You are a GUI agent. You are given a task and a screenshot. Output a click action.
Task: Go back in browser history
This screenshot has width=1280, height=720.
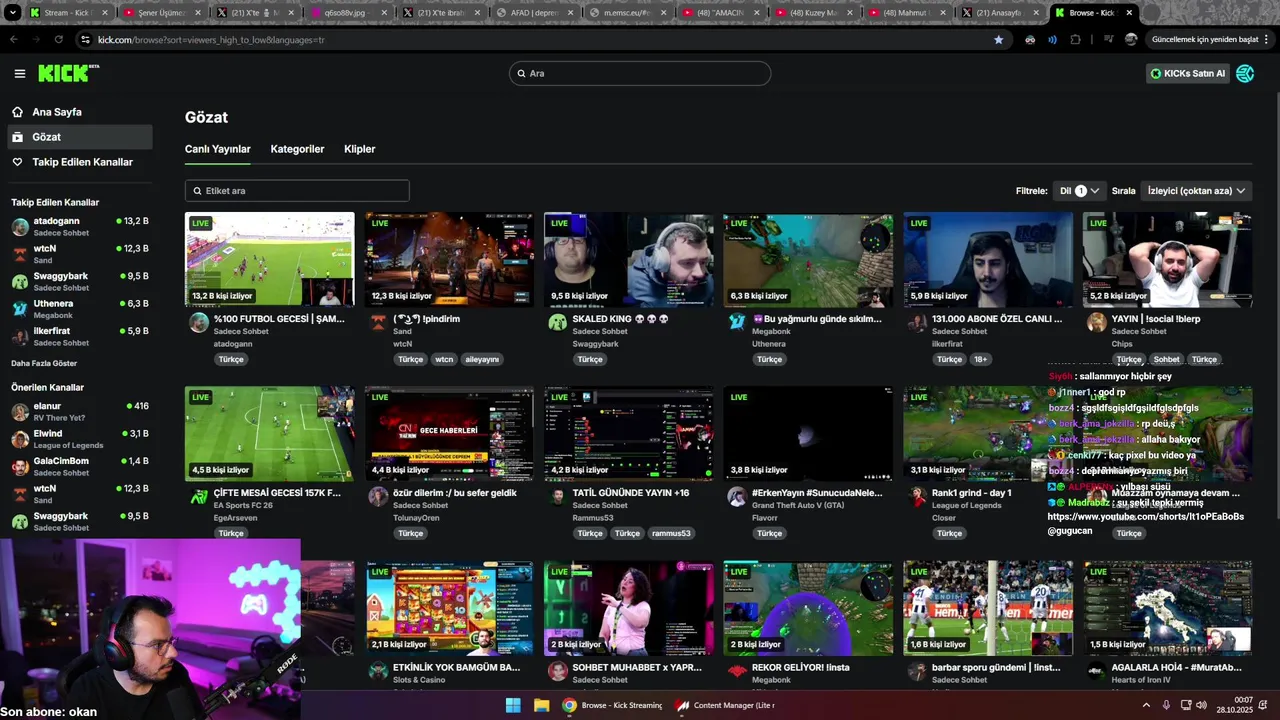click(x=13, y=40)
